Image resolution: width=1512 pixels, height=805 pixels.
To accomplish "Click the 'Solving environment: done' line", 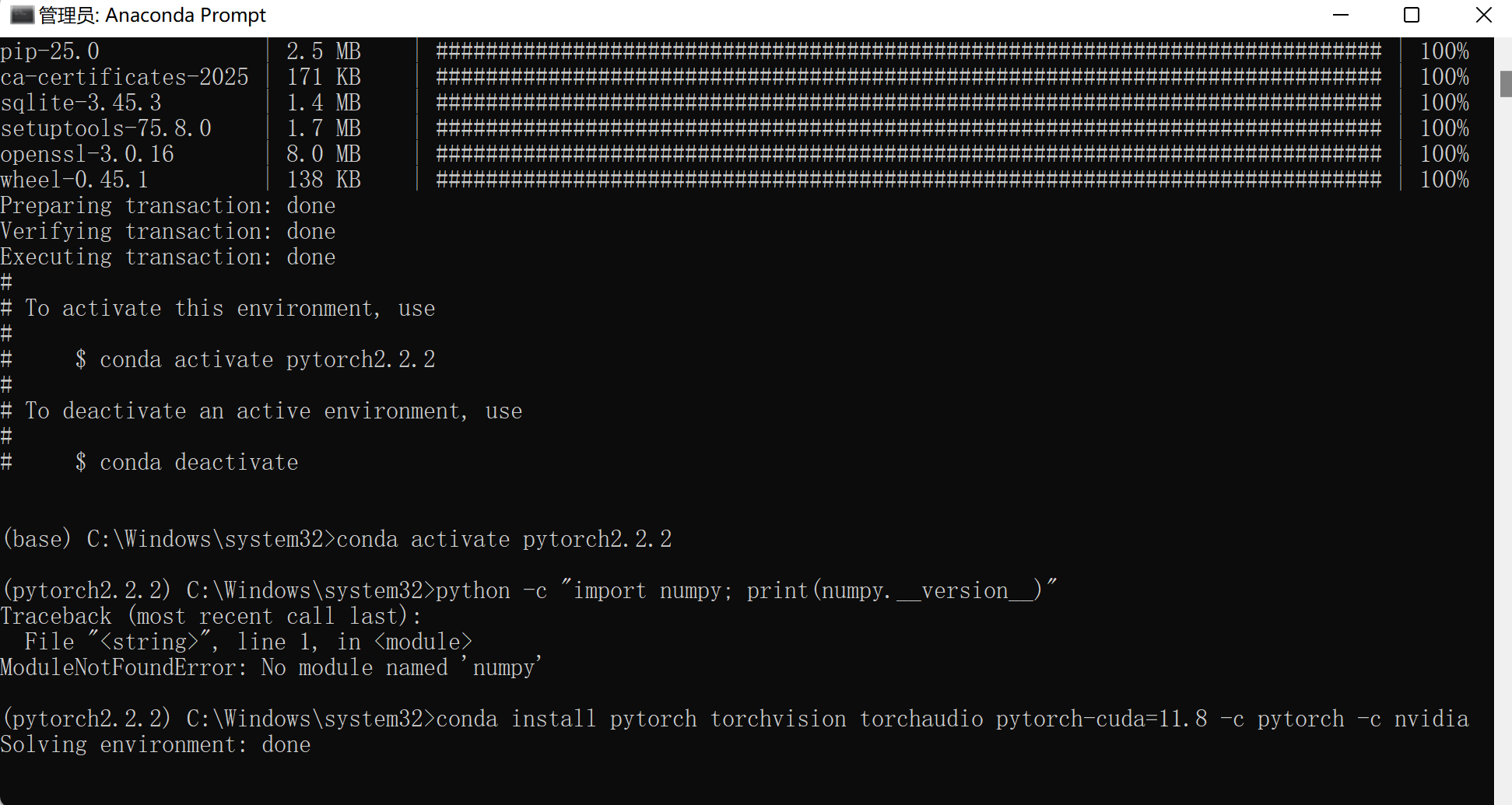I will (x=156, y=744).
